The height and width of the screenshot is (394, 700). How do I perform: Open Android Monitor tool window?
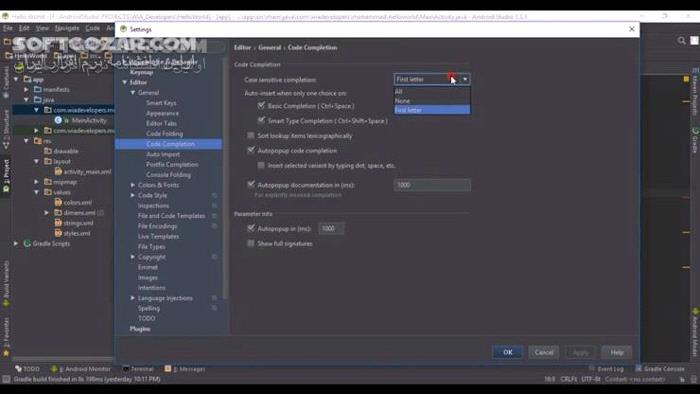pyautogui.click(x=81, y=369)
